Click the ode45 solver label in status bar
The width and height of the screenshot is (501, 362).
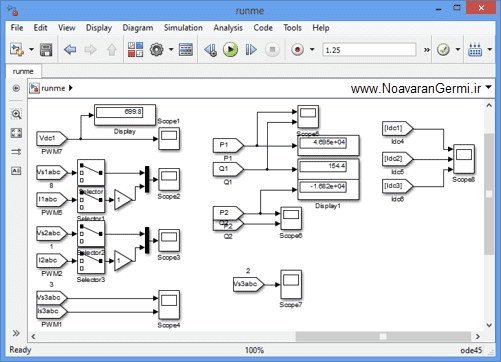coord(471,350)
